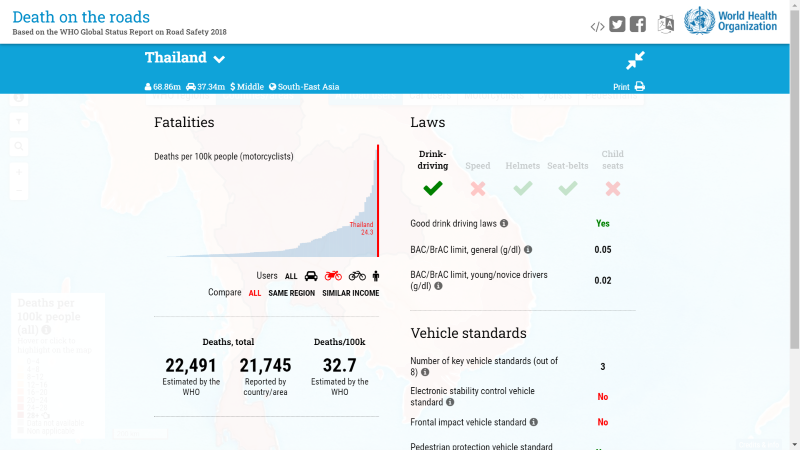The image size is (800, 450).
Task: Filter users by car occupants icon
Action: click(x=311, y=276)
